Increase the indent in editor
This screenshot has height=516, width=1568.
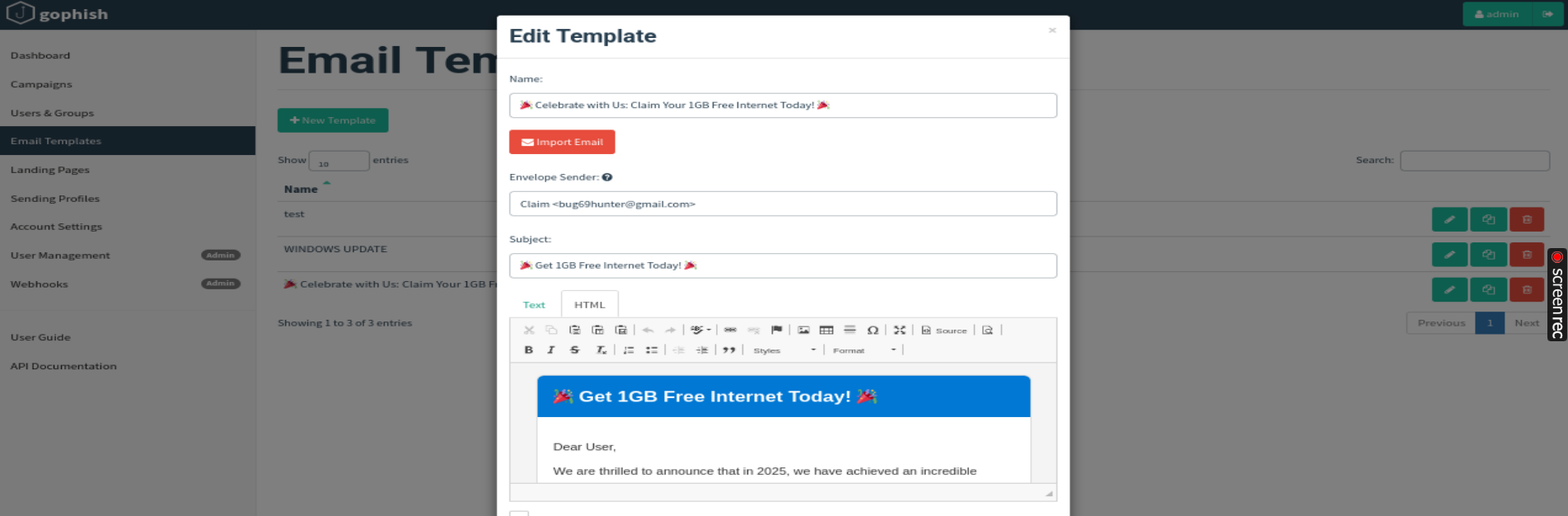(702, 349)
